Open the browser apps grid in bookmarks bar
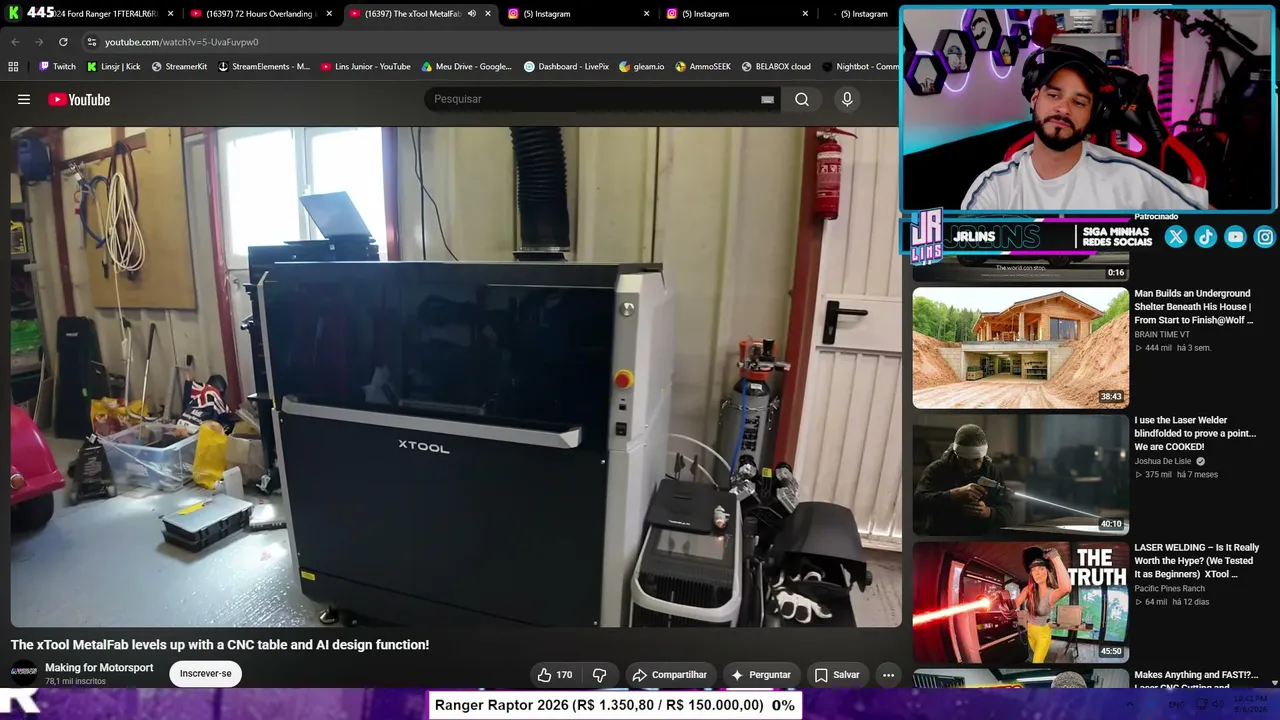1280x720 pixels. (x=13, y=67)
